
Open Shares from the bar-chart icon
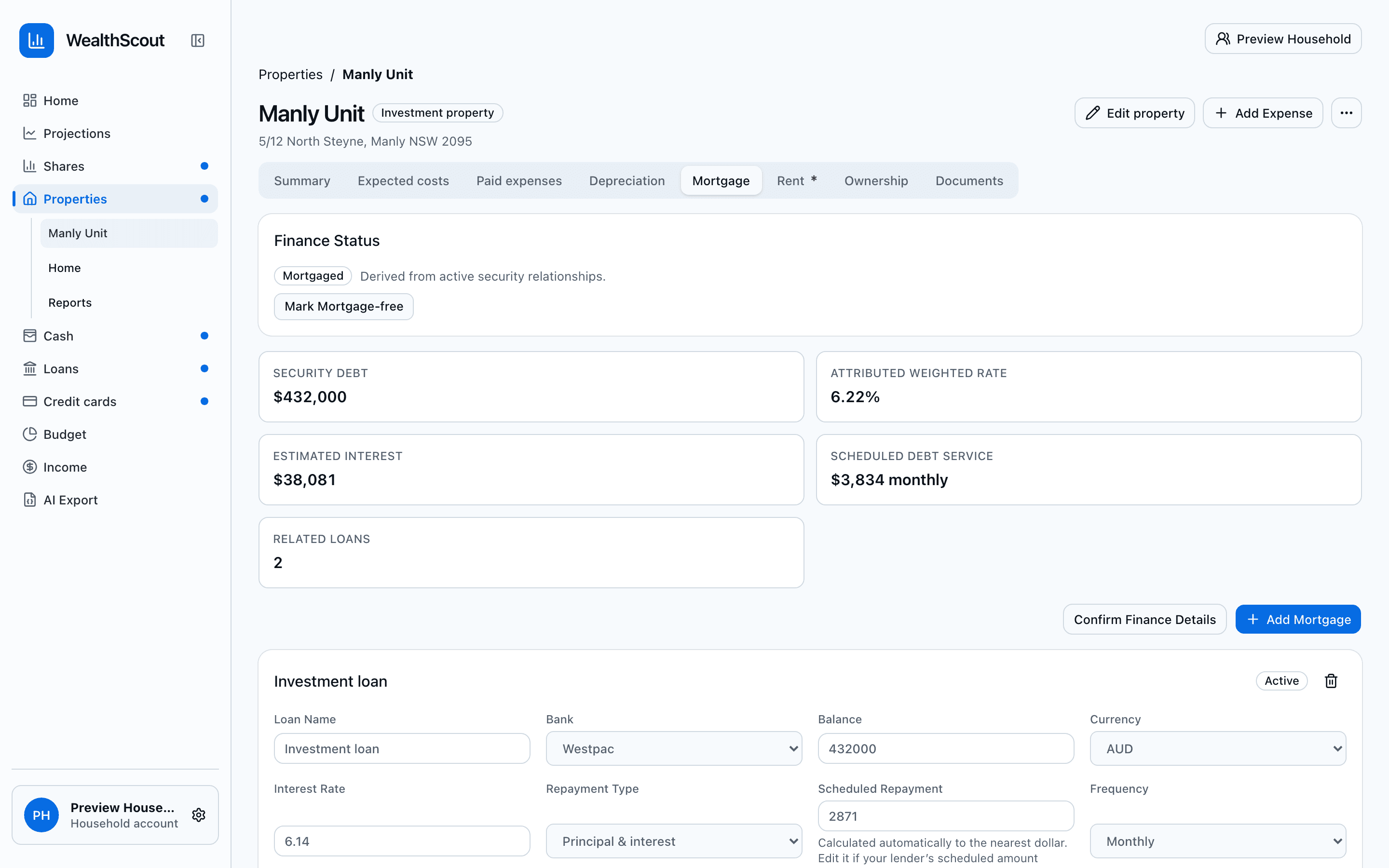tap(30, 166)
